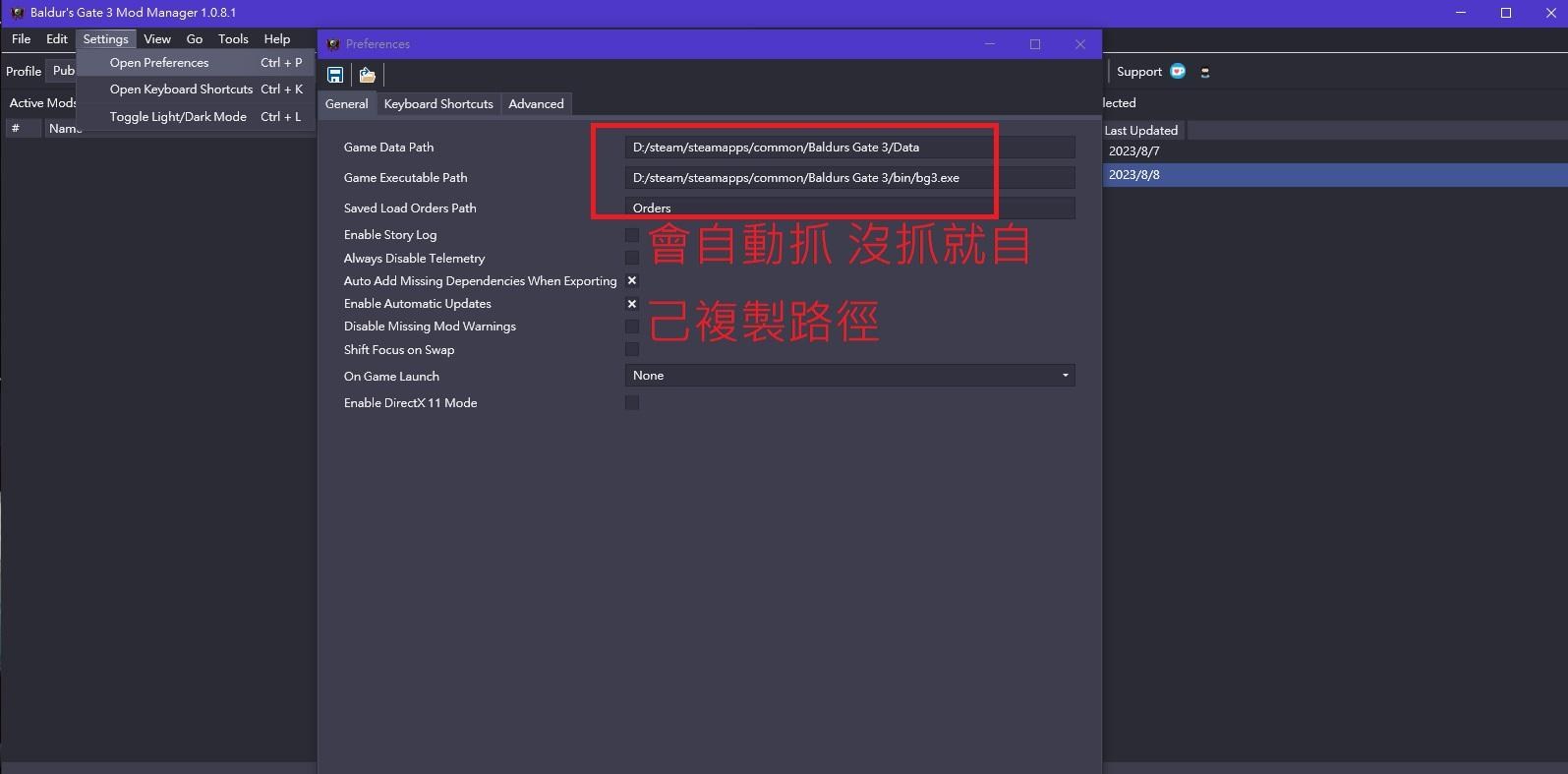Save preferences using the floppy disk icon
The height and width of the screenshot is (774, 1568).
[335, 75]
